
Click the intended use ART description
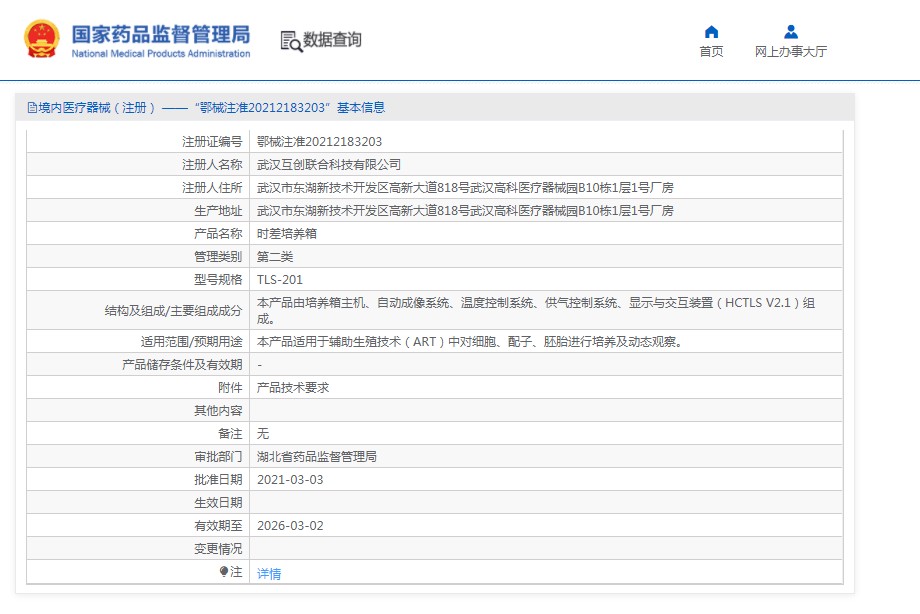tap(471, 341)
